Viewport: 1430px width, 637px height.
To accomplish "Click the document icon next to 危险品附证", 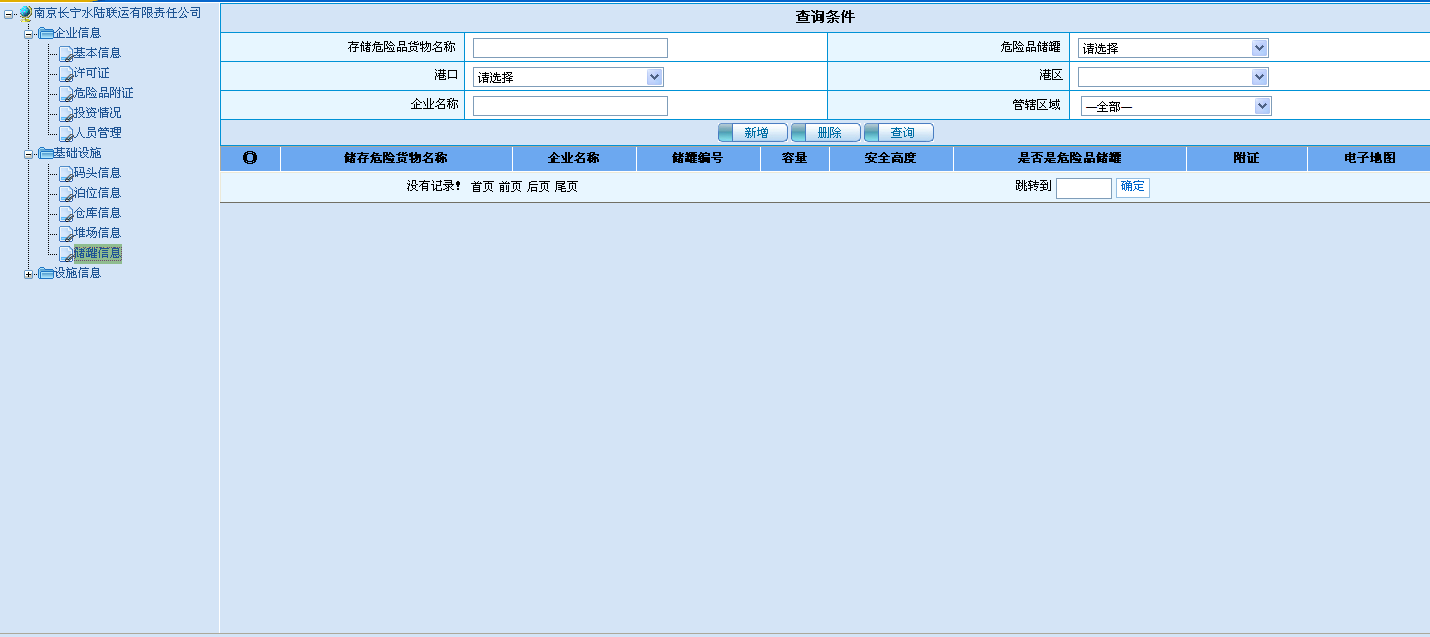I will point(65,93).
